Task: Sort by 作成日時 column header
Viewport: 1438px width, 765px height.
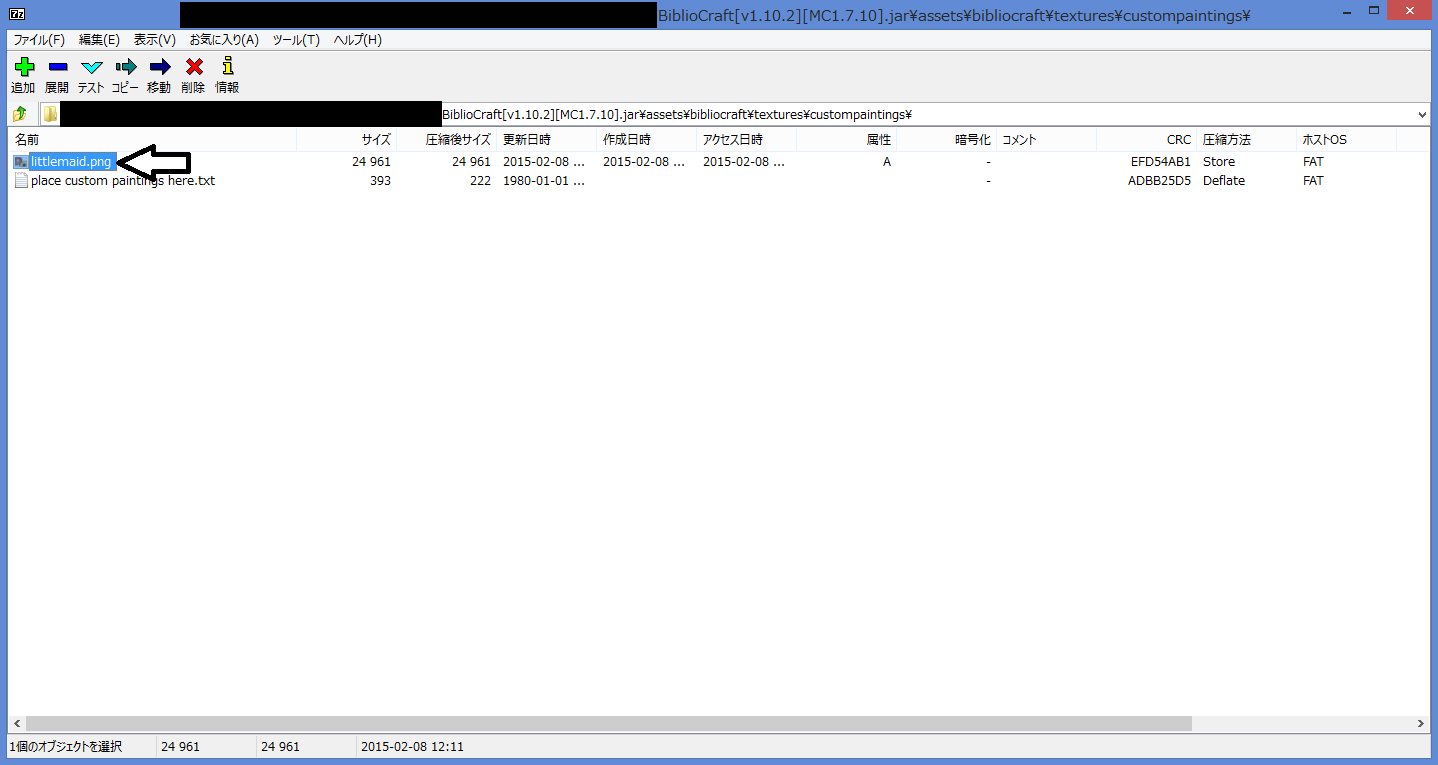Action: (646, 140)
